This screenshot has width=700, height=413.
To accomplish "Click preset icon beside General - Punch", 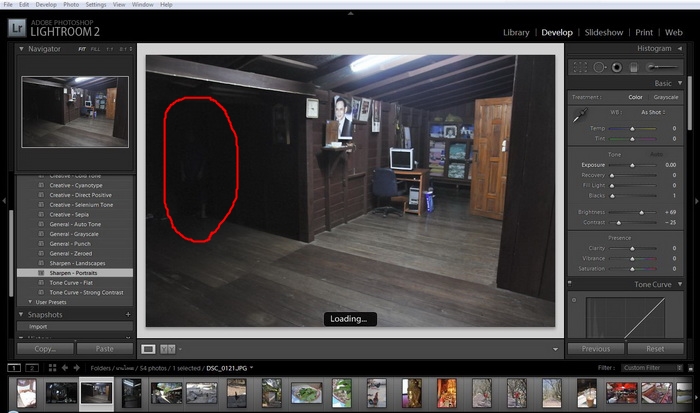I will click(41, 244).
